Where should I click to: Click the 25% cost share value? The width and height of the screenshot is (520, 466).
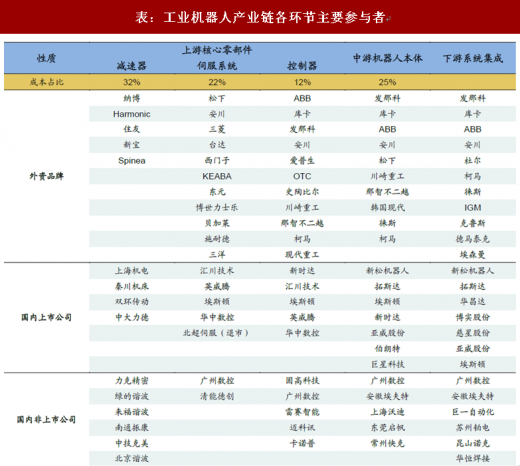click(x=387, y=82)
